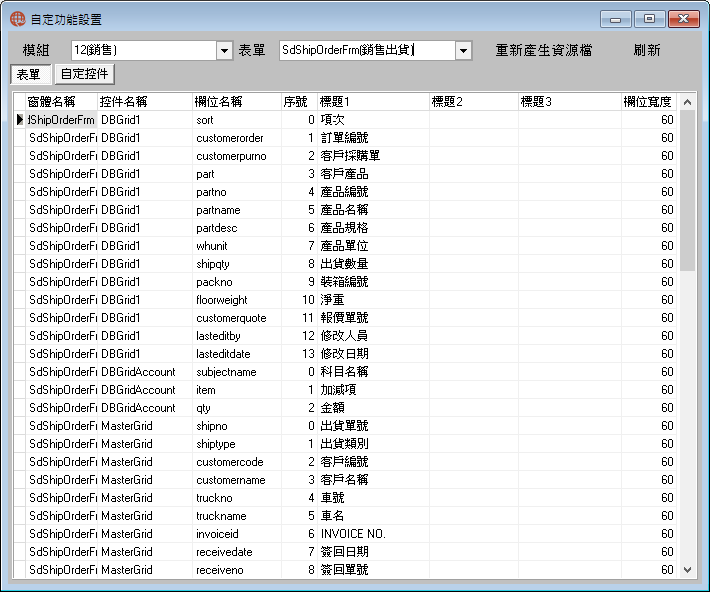Screen dimensions: 710x592
Task: Select the 'customerorder' field cell
Action: click(237, 138)
